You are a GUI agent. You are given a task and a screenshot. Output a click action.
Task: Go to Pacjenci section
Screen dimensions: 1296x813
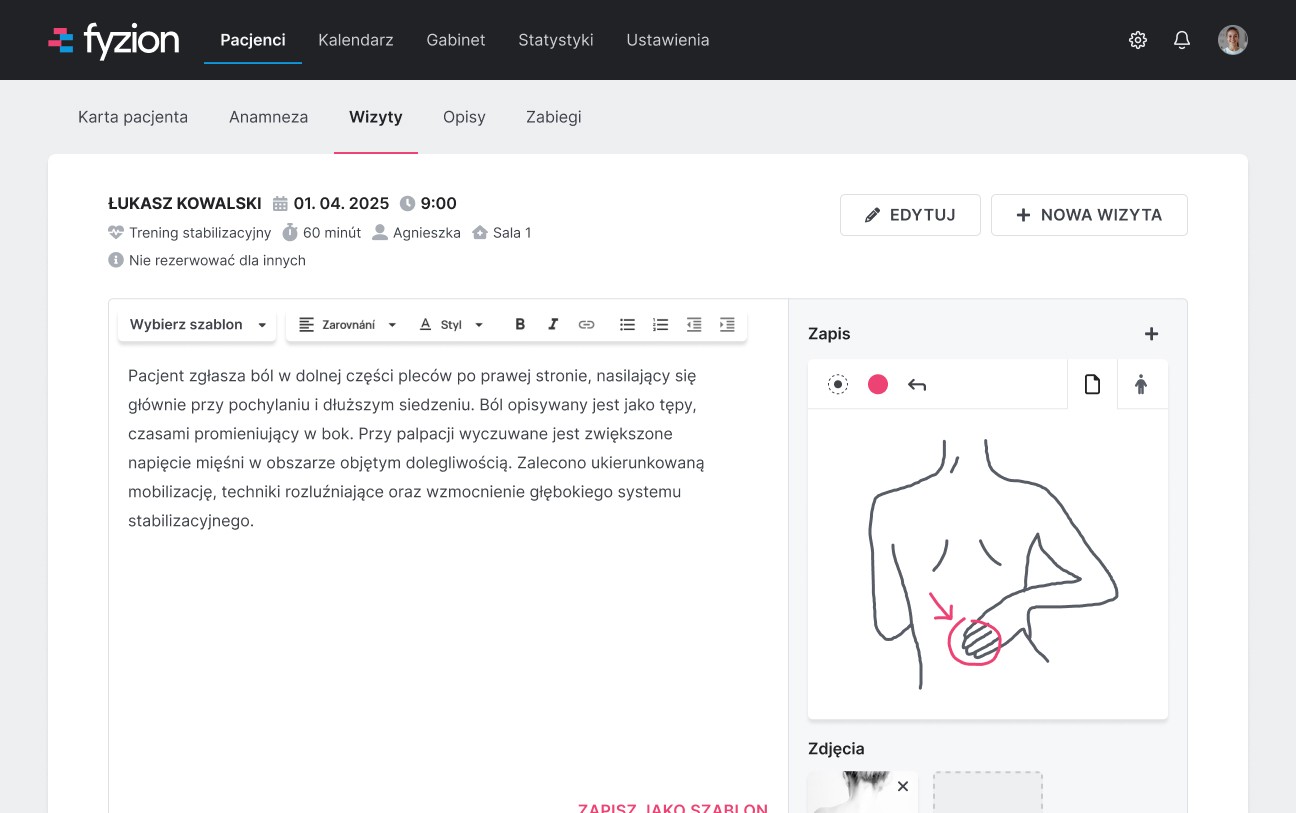253,40
